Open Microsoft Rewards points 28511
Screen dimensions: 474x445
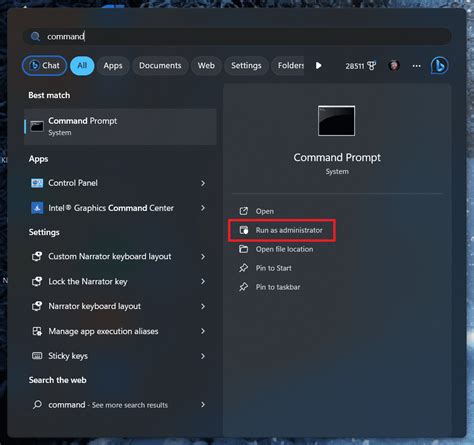[360, 66]
